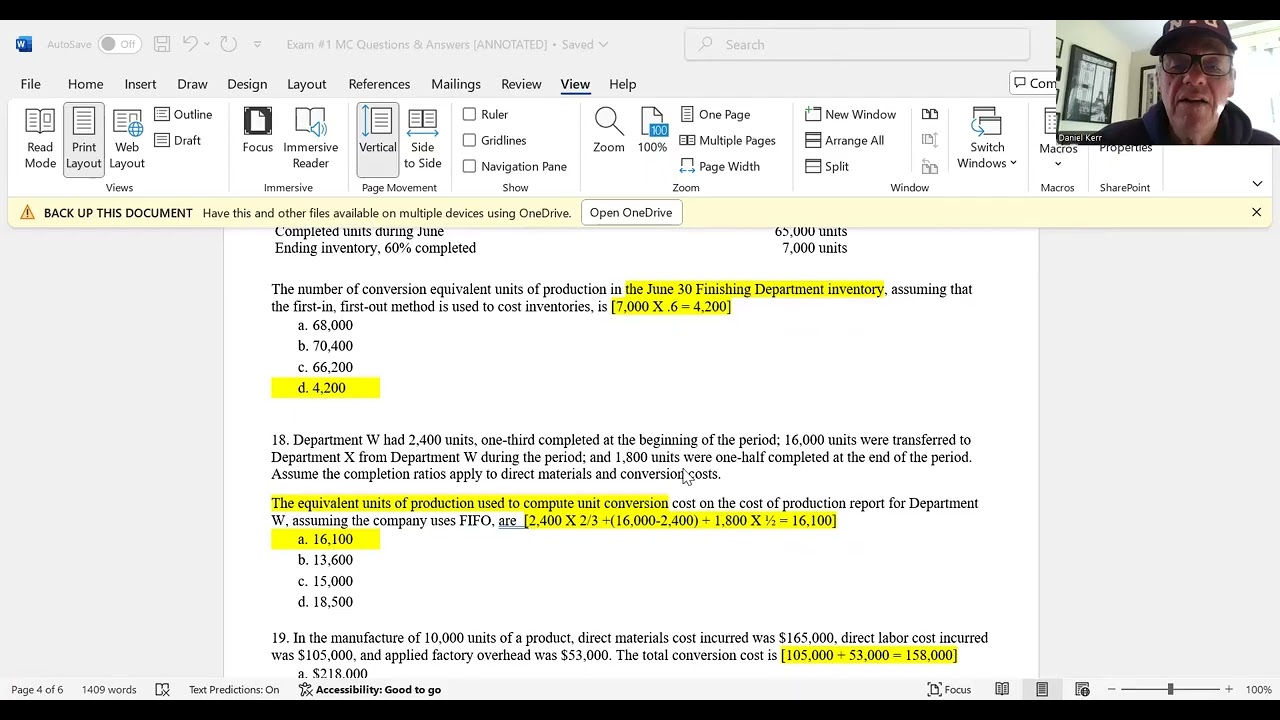The image size is (1280, 720).
Task: Switch to the Insert tab
Action: (x=140, y=84)
